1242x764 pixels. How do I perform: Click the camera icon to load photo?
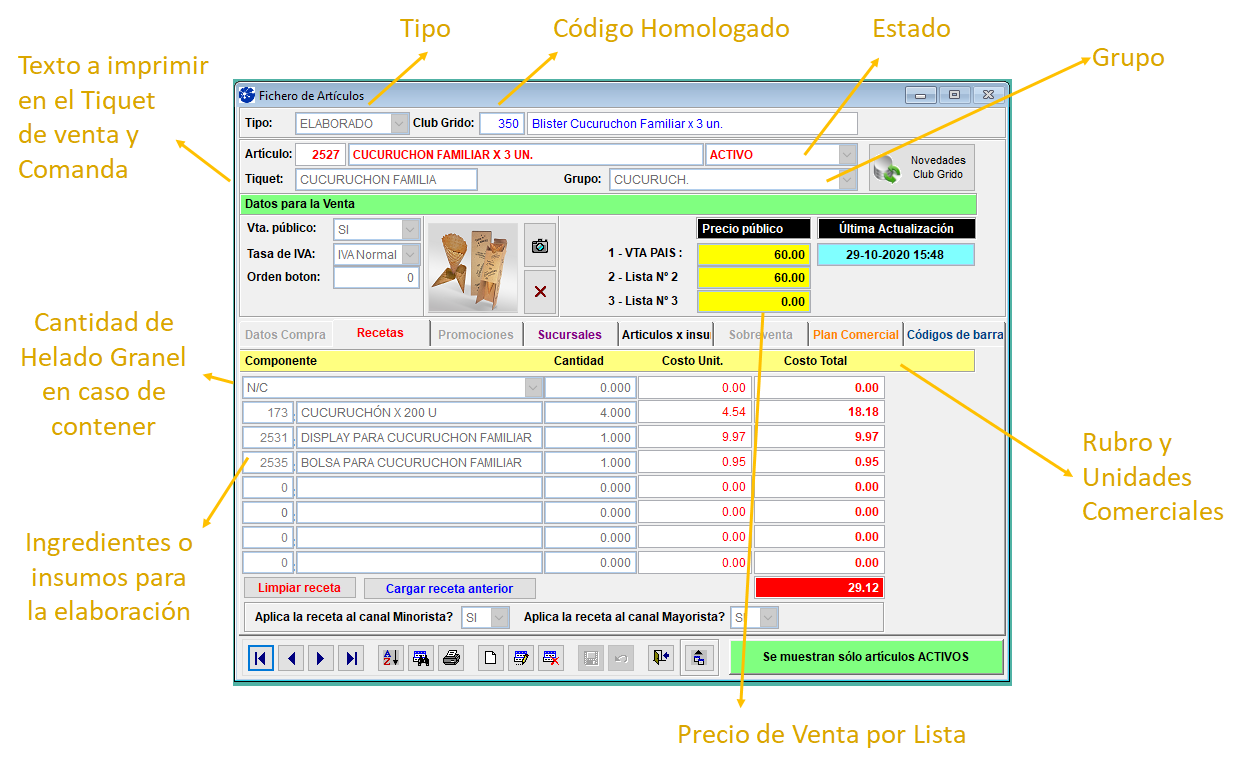coord(540,246)
